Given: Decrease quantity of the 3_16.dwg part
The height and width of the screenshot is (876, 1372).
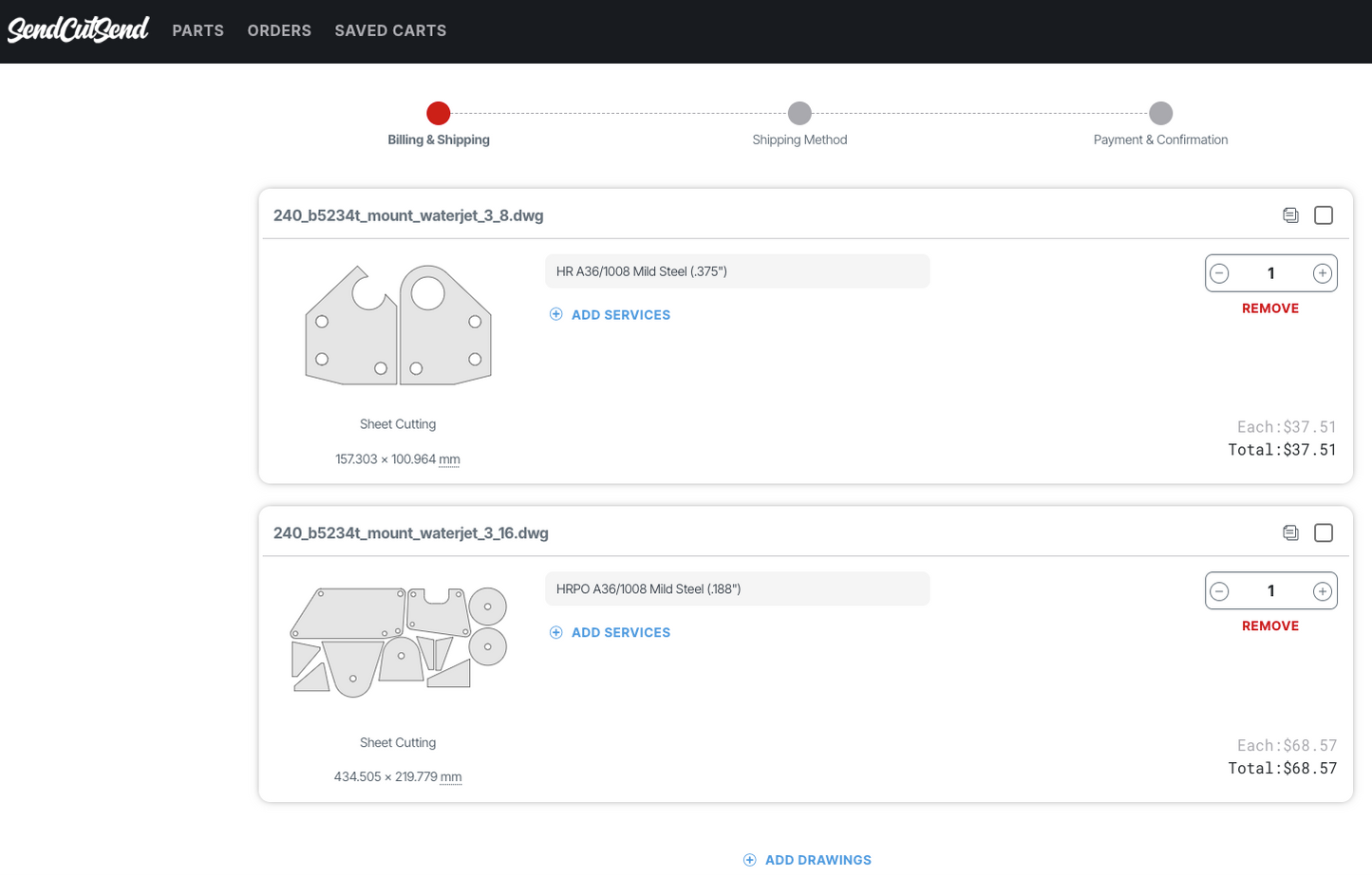Looking at the screenshot, I should tap(1220, 592).
